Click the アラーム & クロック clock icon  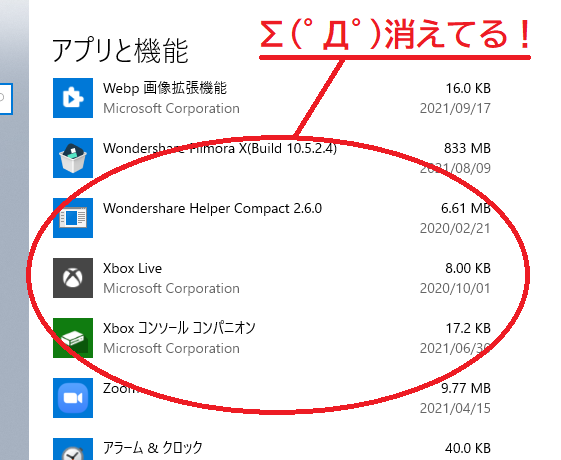[x=73, y=449]
